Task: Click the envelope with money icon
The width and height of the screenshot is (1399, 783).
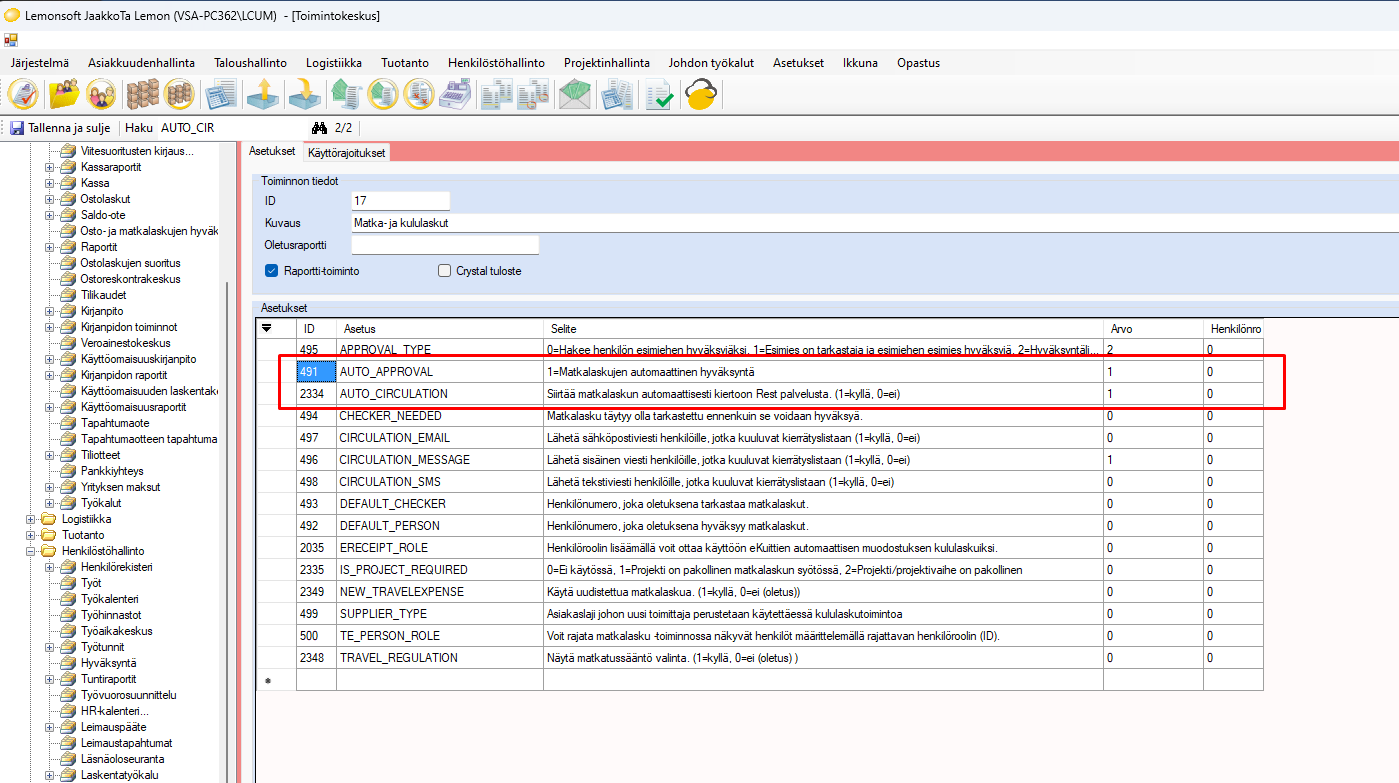Action: (575, 95)
